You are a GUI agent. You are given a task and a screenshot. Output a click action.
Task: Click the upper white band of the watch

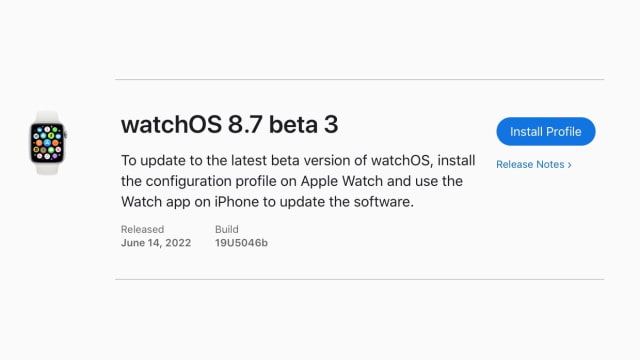(47, 116)
